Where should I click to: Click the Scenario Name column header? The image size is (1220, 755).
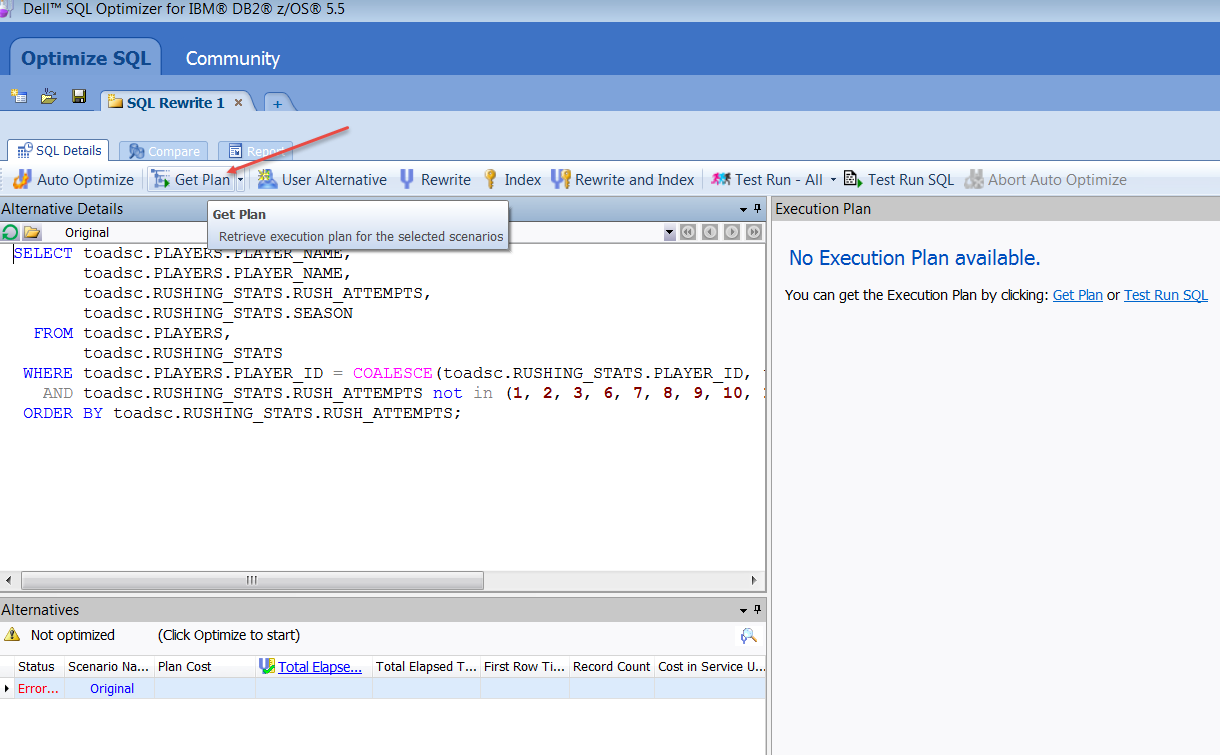pos(109,667)
